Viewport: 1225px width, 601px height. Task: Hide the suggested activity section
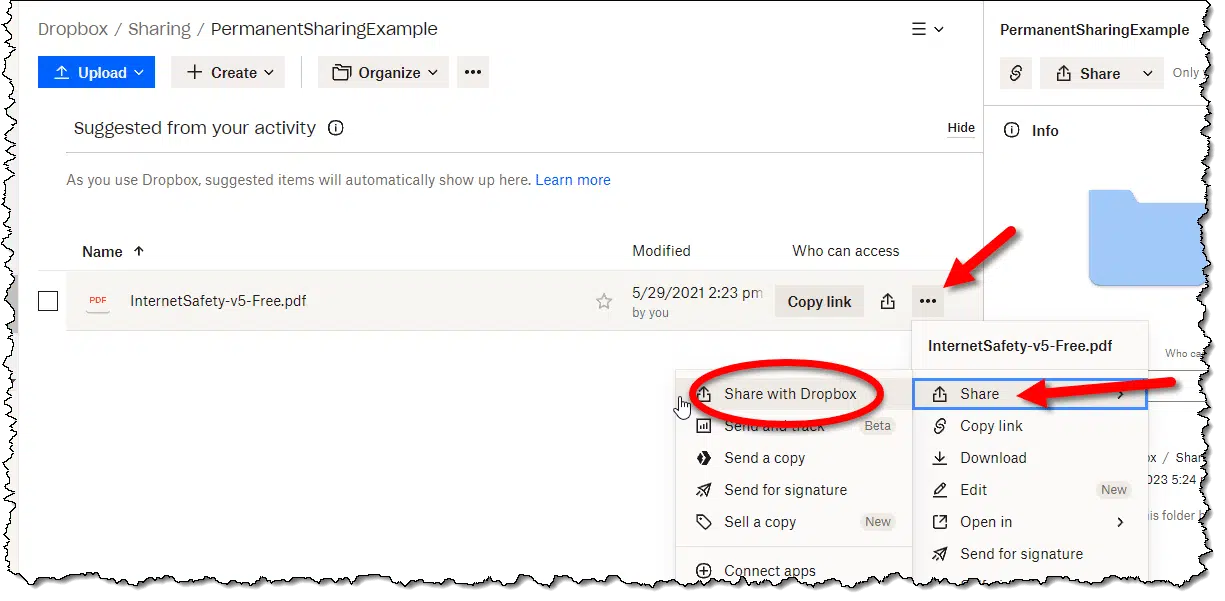tap(961, 128)
